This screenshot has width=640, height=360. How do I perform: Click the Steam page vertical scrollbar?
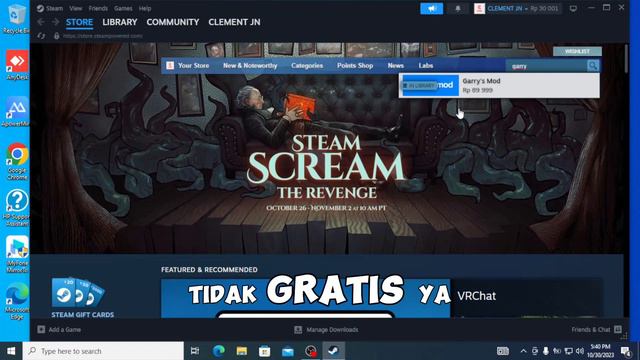(626, 58)
